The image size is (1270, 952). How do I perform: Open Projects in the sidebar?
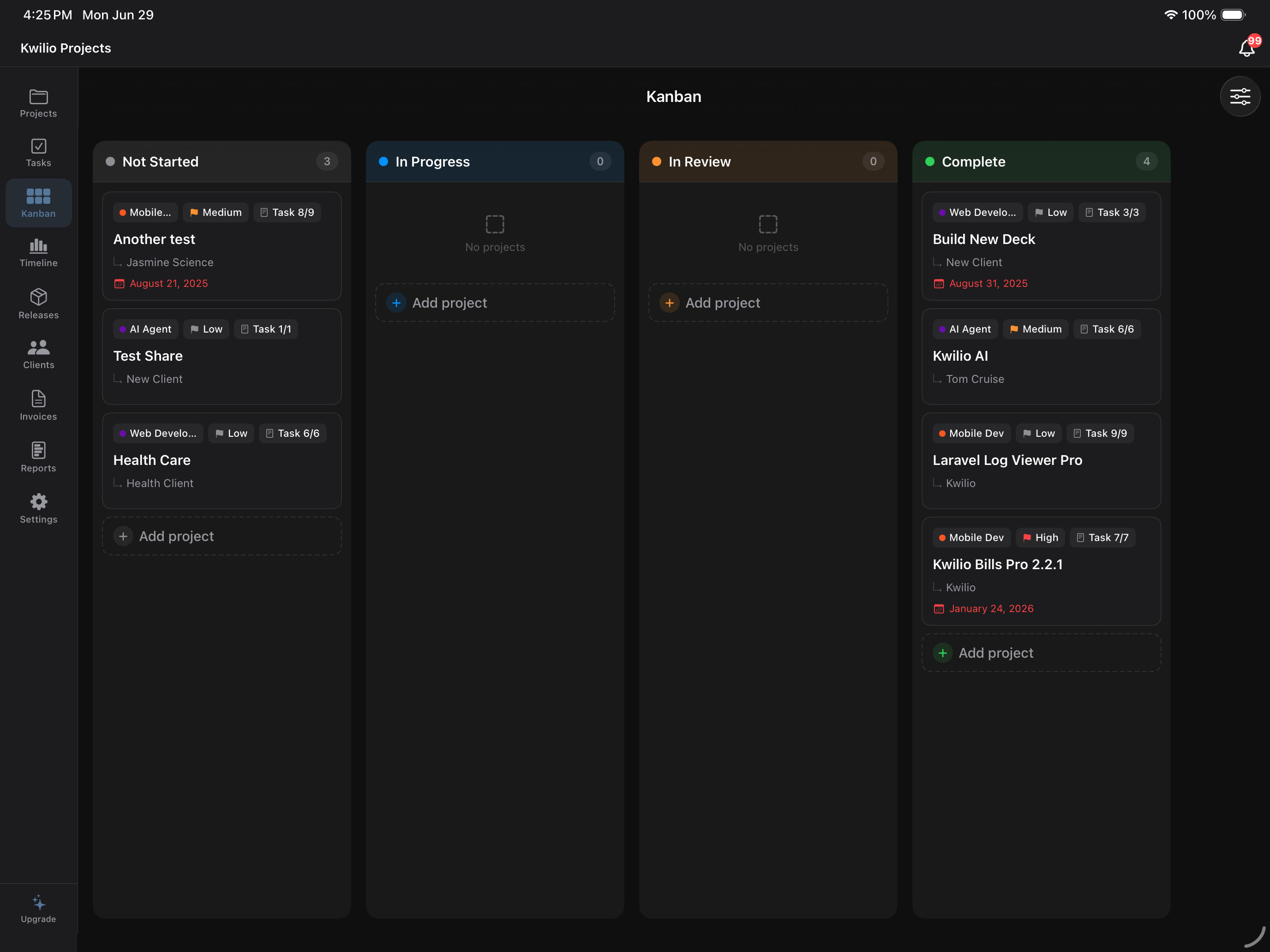pyautogui.click(x=38, y=103)
